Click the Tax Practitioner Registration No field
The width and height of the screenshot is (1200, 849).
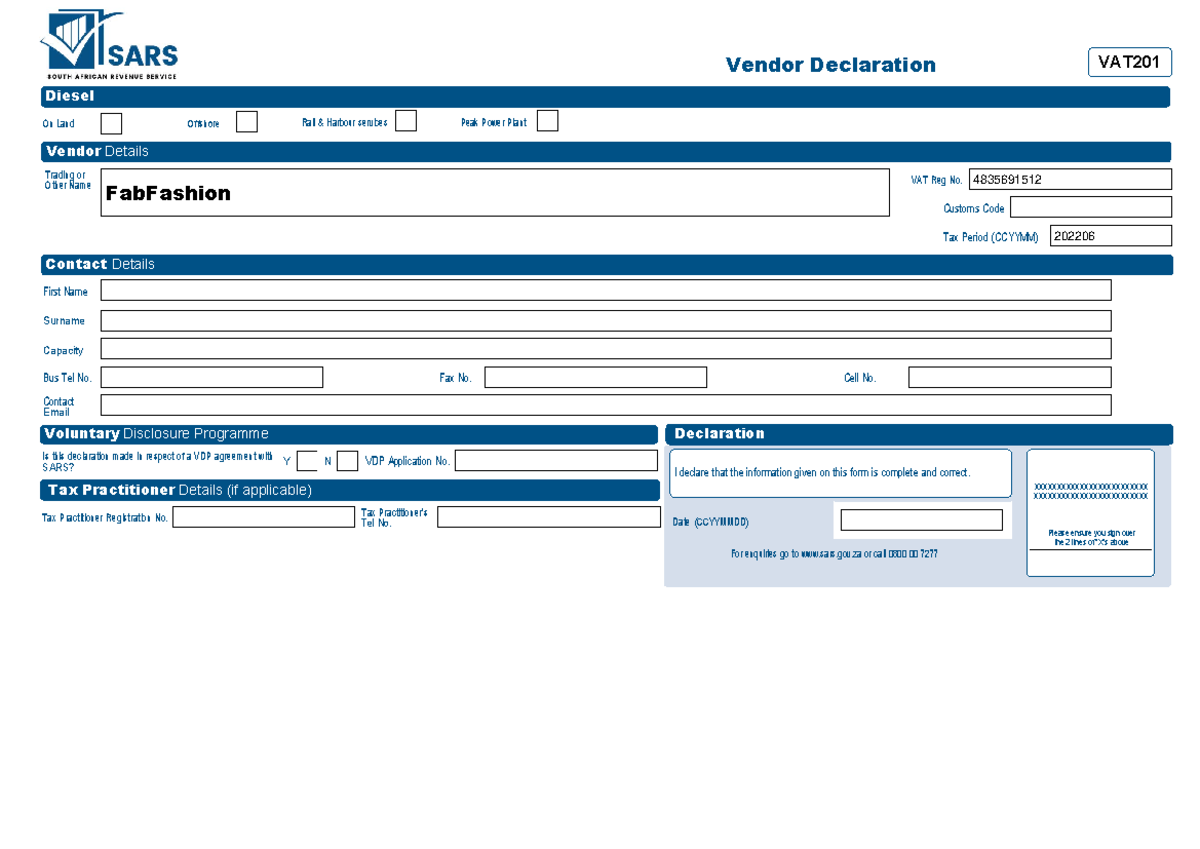pyautogui.click(x=263, y=516)
